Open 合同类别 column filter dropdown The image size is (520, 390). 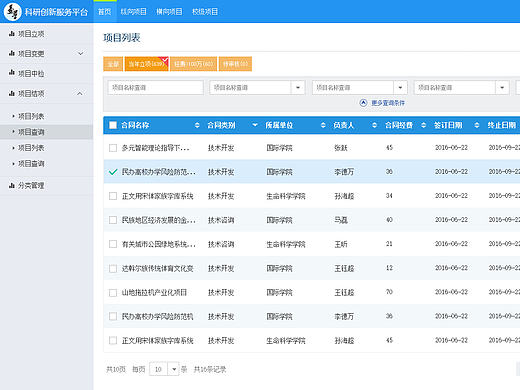click(255, 125)
